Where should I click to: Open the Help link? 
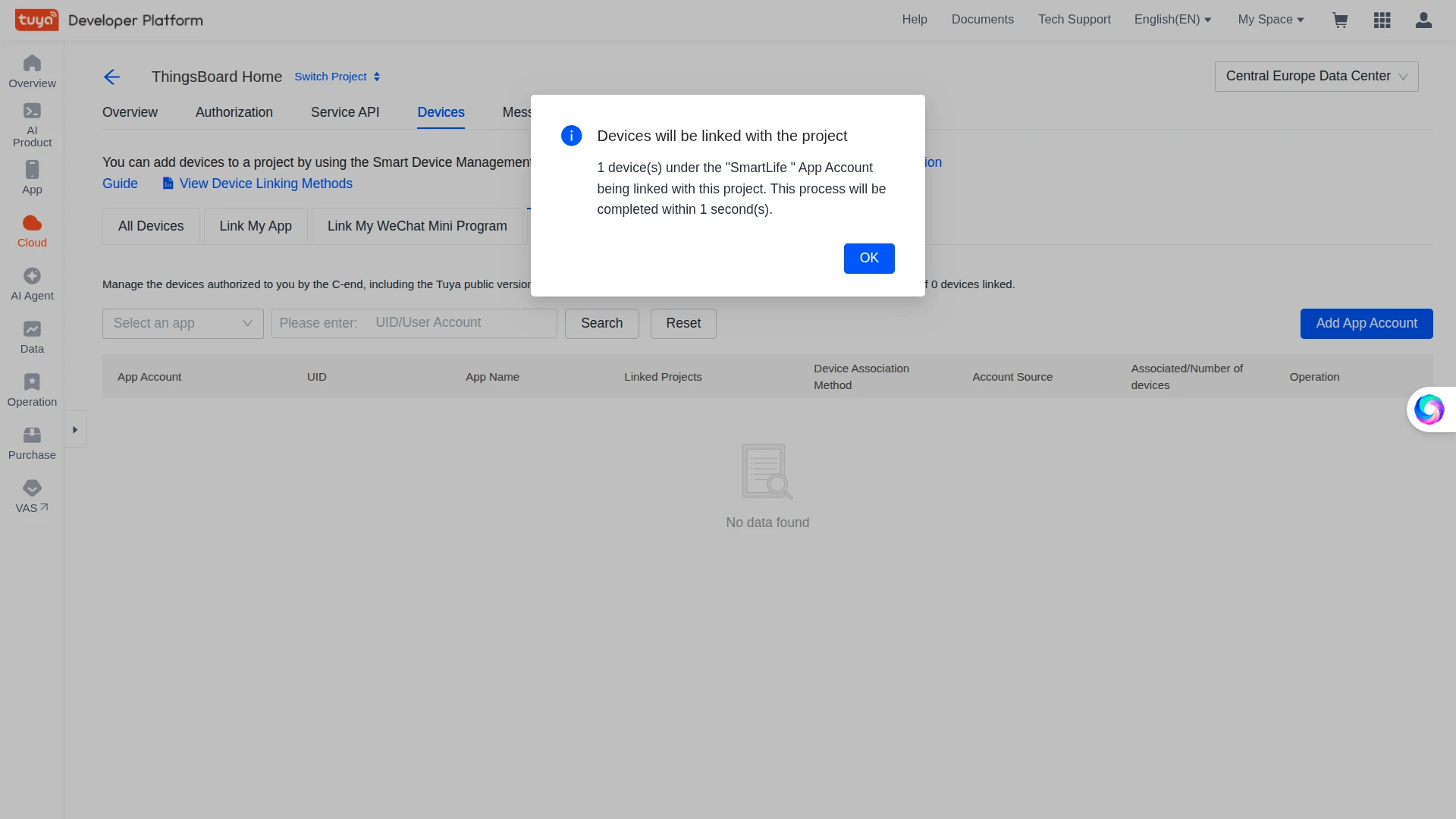915,20
